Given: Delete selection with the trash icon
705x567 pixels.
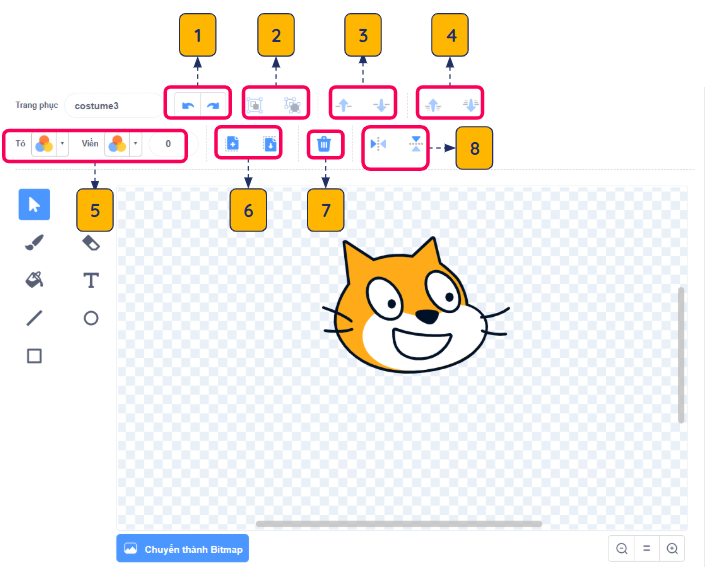Looking at the screenshot, I should (324, 144).
